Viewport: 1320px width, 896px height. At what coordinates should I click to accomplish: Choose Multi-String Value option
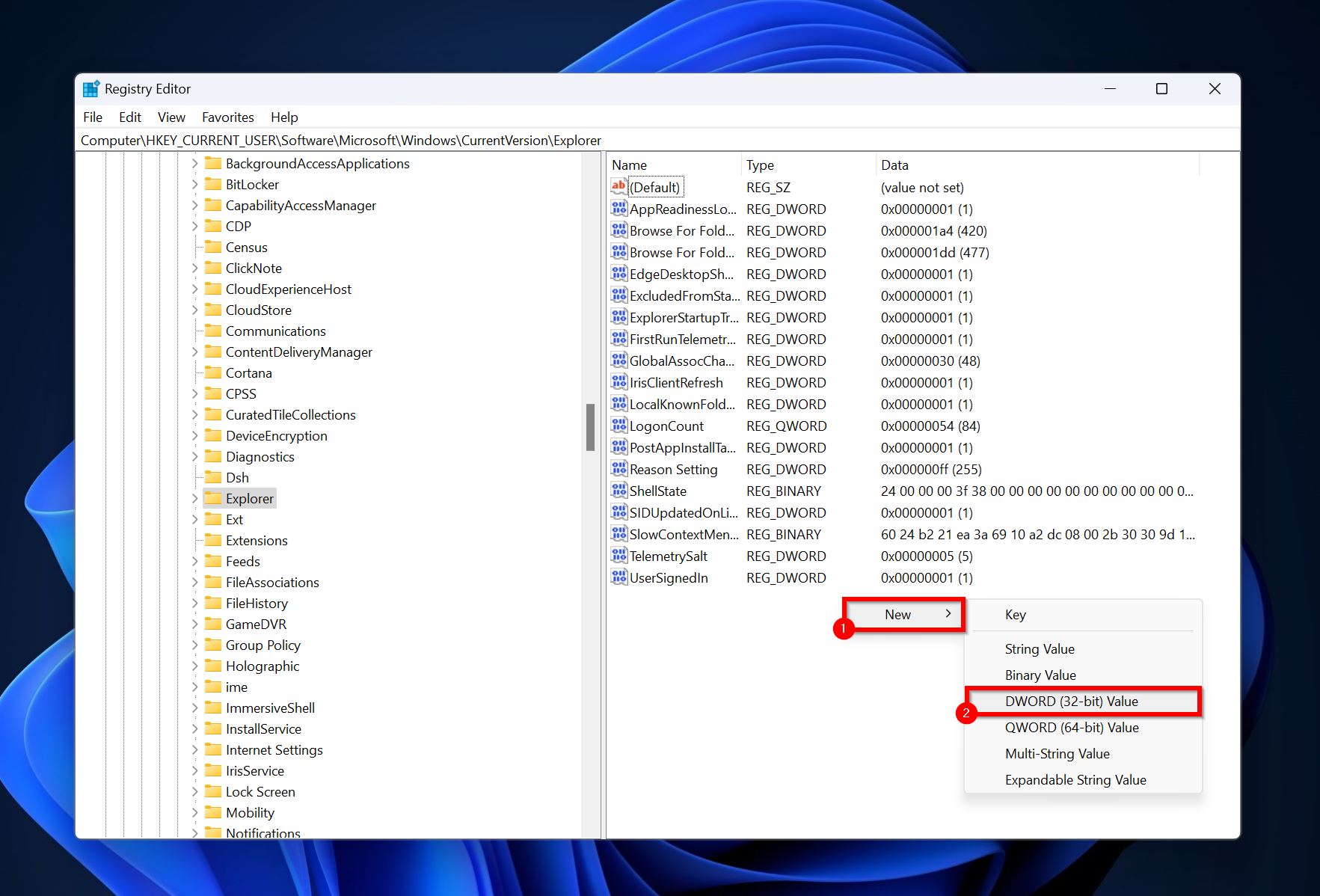pyautogui.click(x=1083, y=754)
